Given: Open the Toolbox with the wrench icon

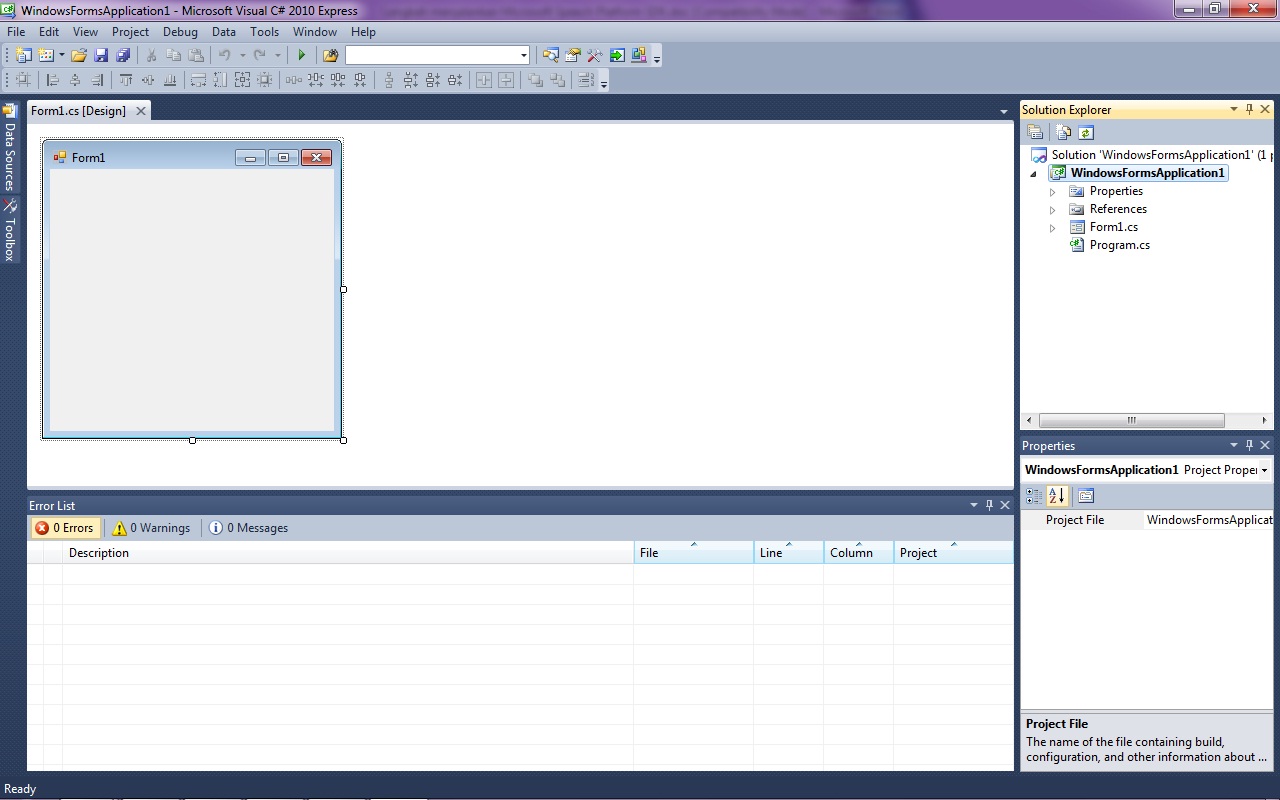Looking at the screenshot, I should point(594,55).
